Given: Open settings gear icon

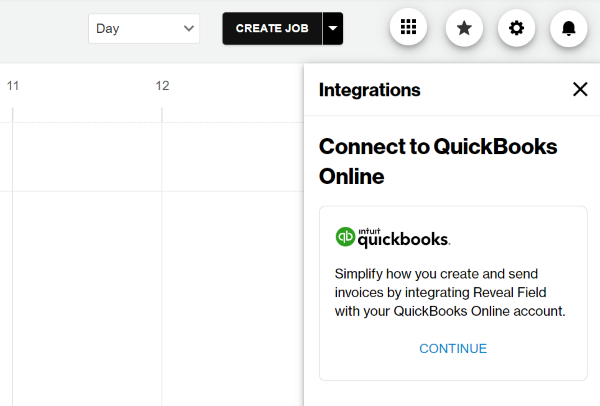Looking at the screenshot, I should [516, 28].
